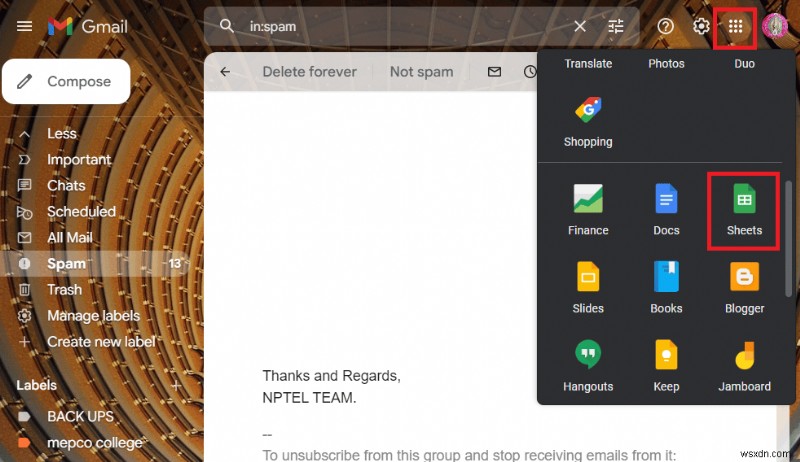Open the Sheets app
This screenshot has height=462, width=800.
coord(744,210)
